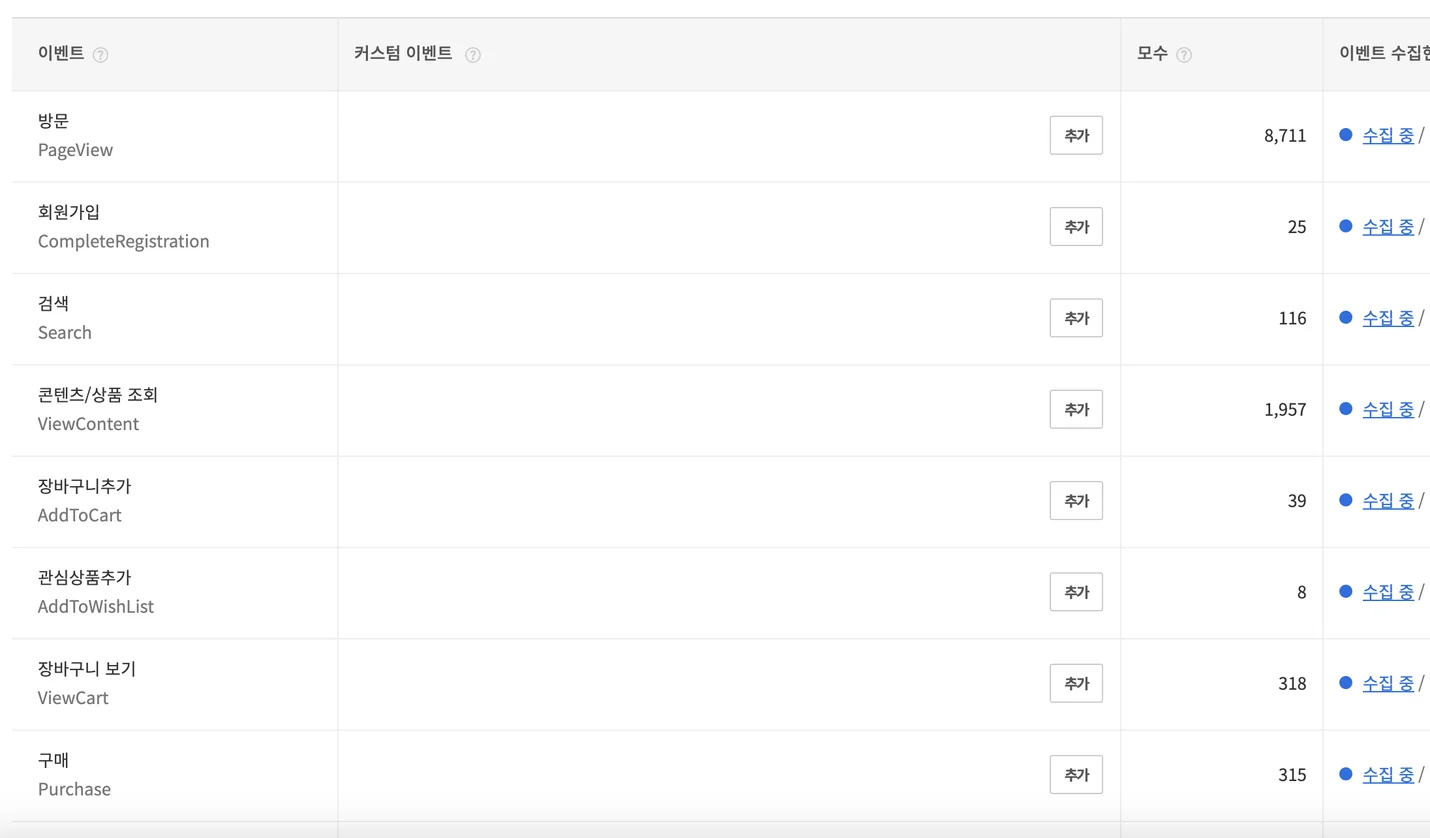Click blue status dot in PageView row

click(x=1345, y=135)
